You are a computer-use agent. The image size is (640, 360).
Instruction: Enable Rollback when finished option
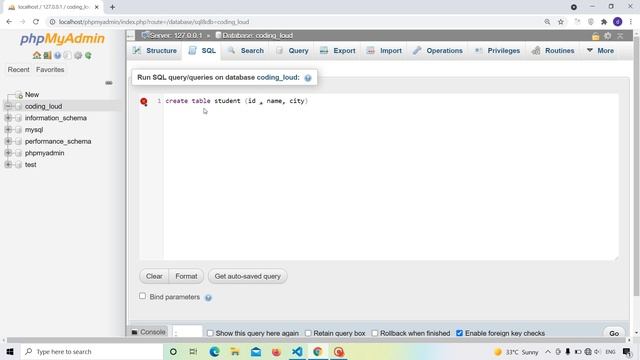375,333
